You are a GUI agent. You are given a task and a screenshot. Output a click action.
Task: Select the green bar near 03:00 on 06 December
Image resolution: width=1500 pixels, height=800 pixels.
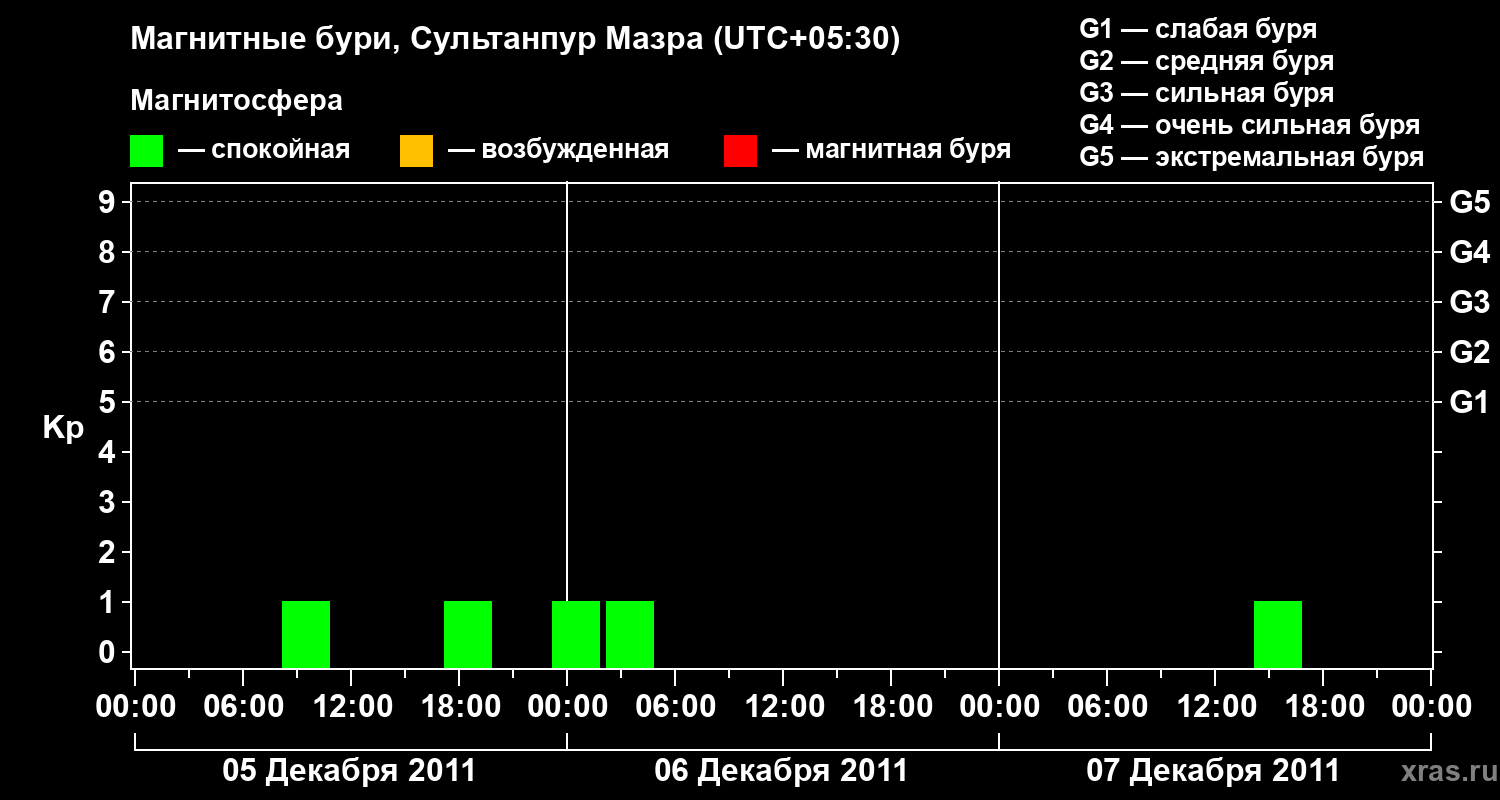coord(630,634)
